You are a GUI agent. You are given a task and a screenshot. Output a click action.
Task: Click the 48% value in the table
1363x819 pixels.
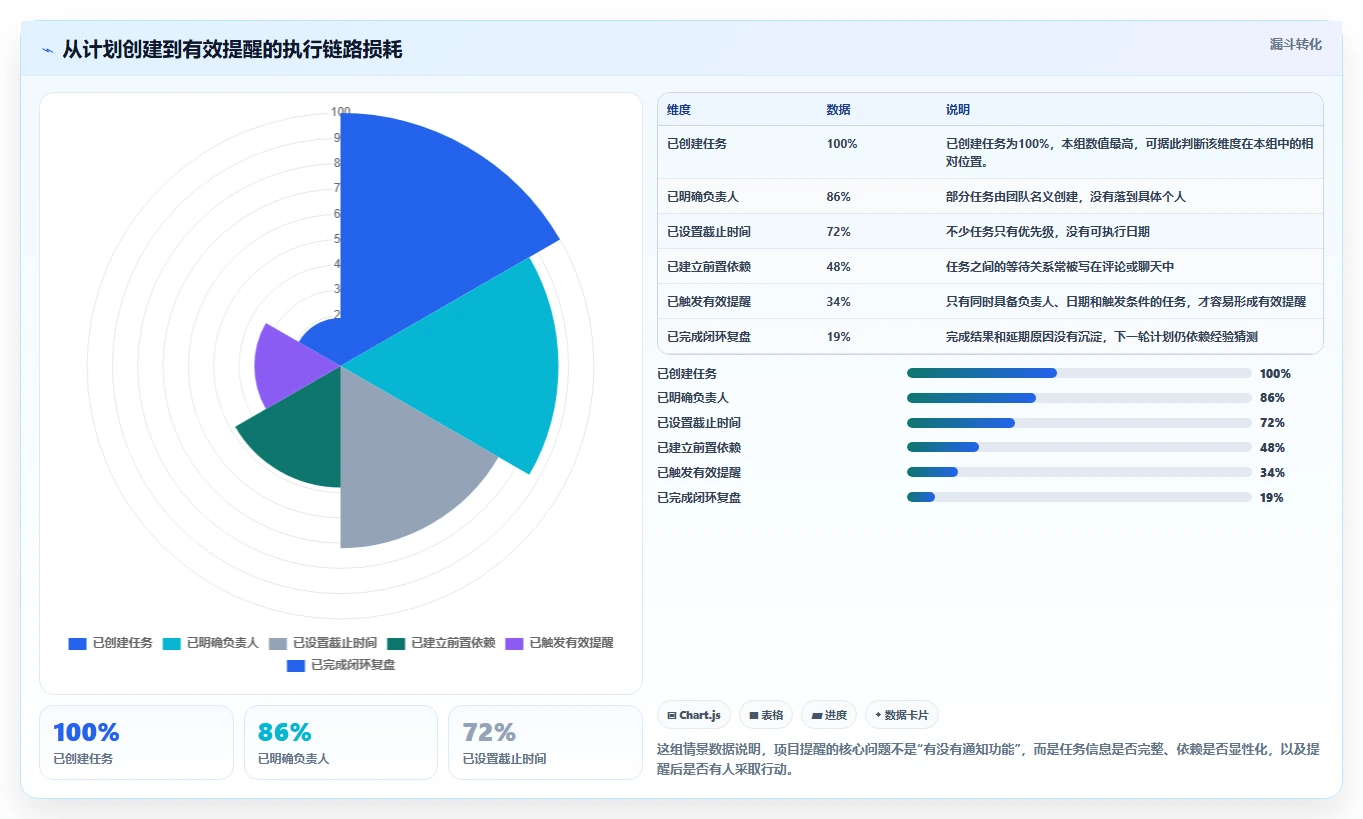[x=838, y=267]
